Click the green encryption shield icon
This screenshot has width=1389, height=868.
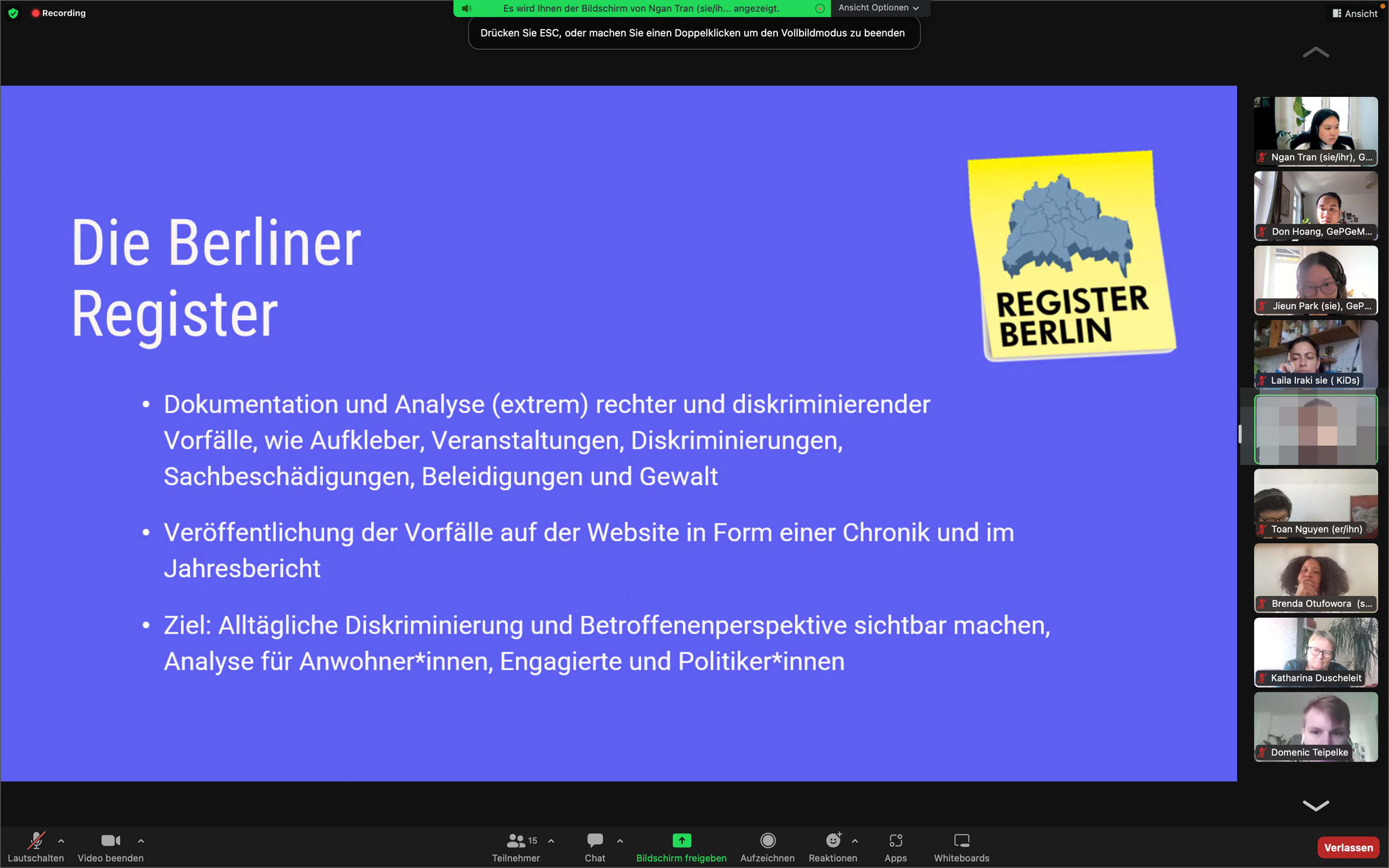pos(14,13)
